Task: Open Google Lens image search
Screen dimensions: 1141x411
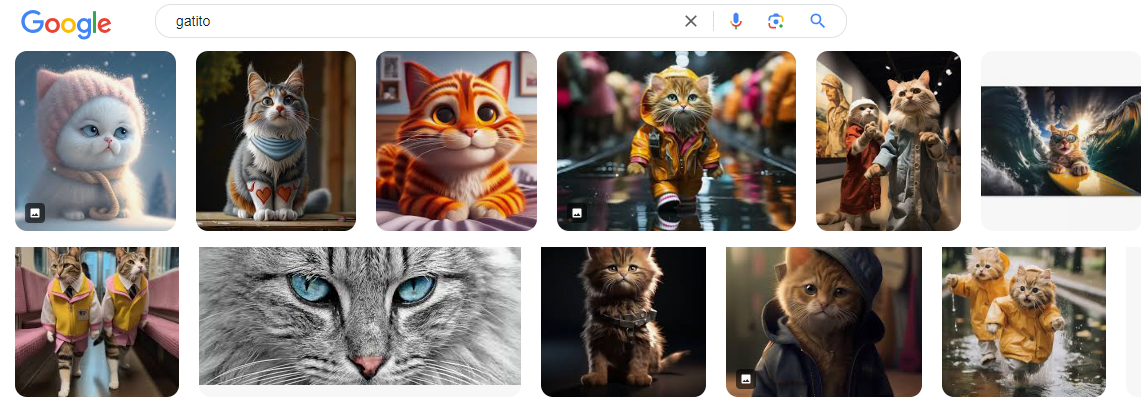Action: click(775, 21)
